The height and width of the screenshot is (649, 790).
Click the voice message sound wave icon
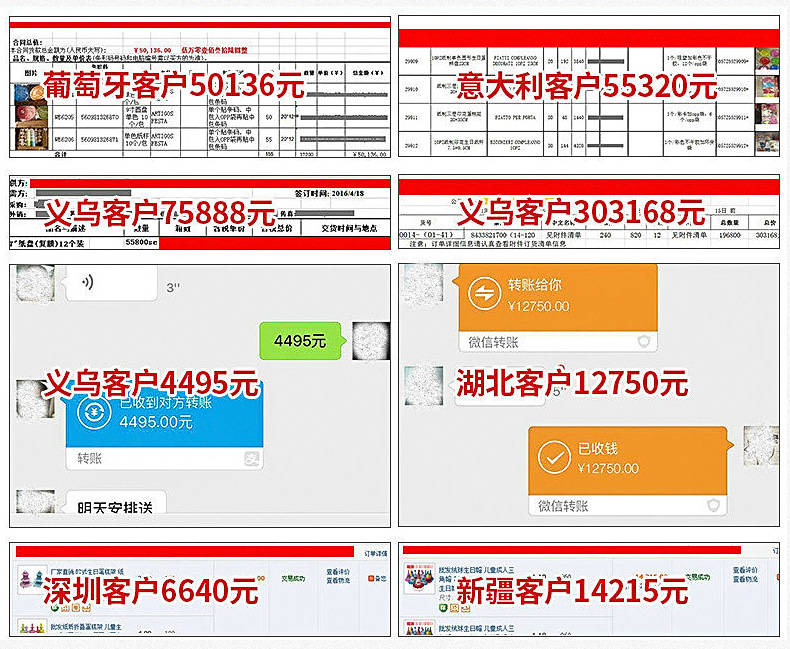tap(90, 282)
